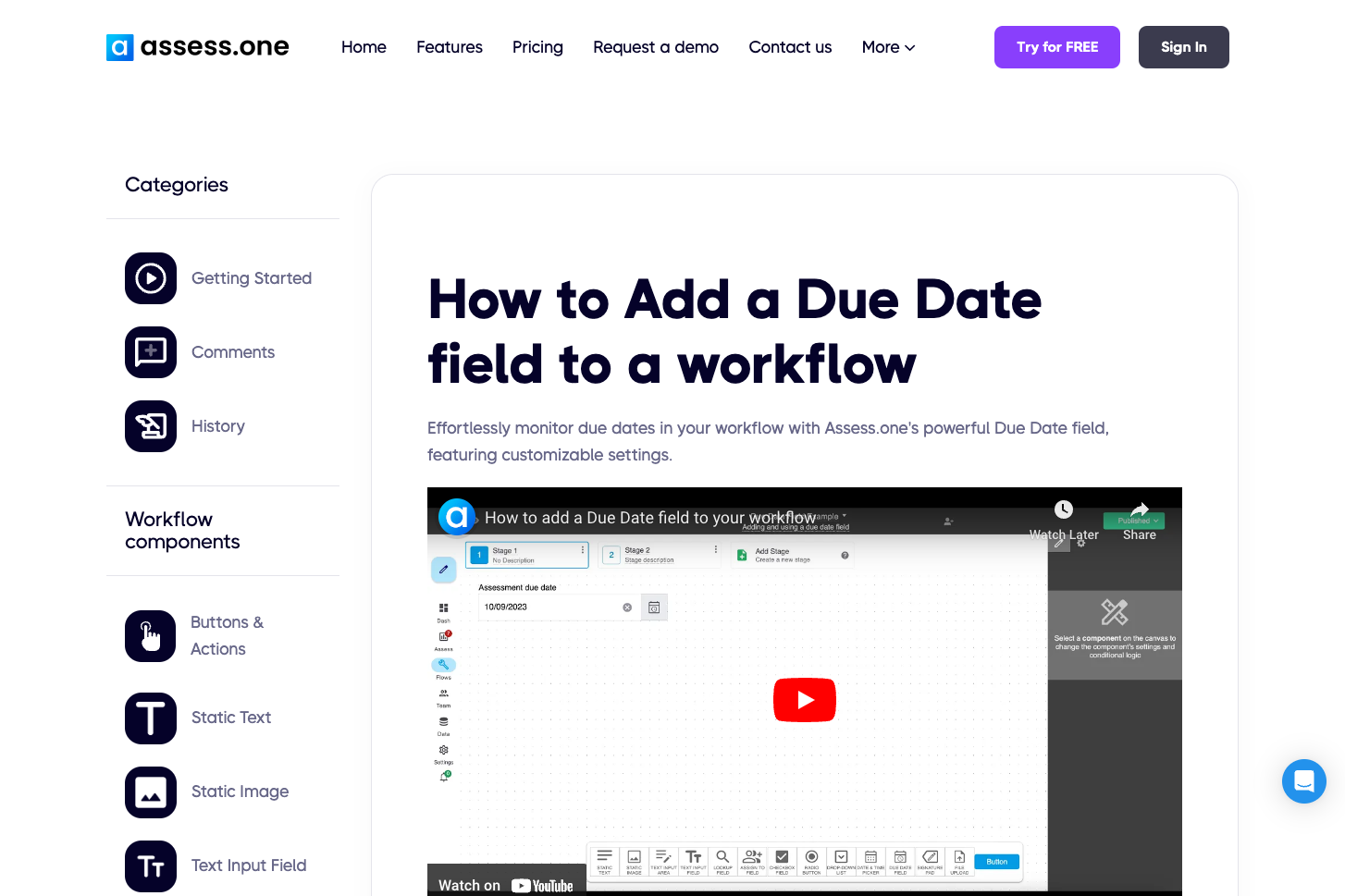Open the Stage 1 options menu
Viewport: 1345px width, 896px height.
pos(582,548)
